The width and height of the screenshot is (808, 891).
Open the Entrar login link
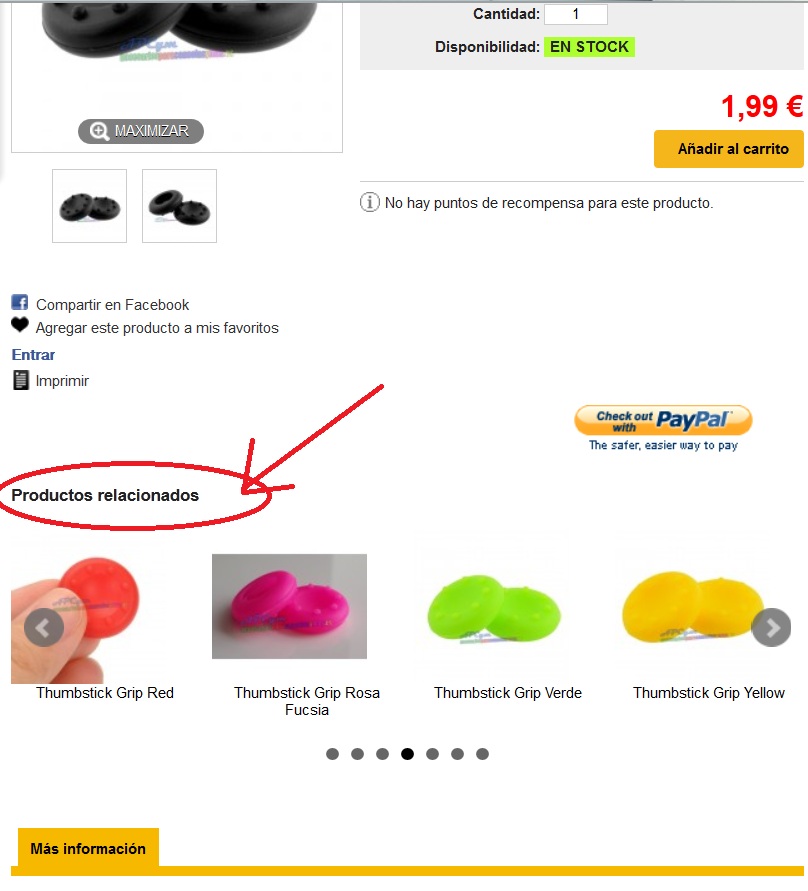tap(33, 355)
